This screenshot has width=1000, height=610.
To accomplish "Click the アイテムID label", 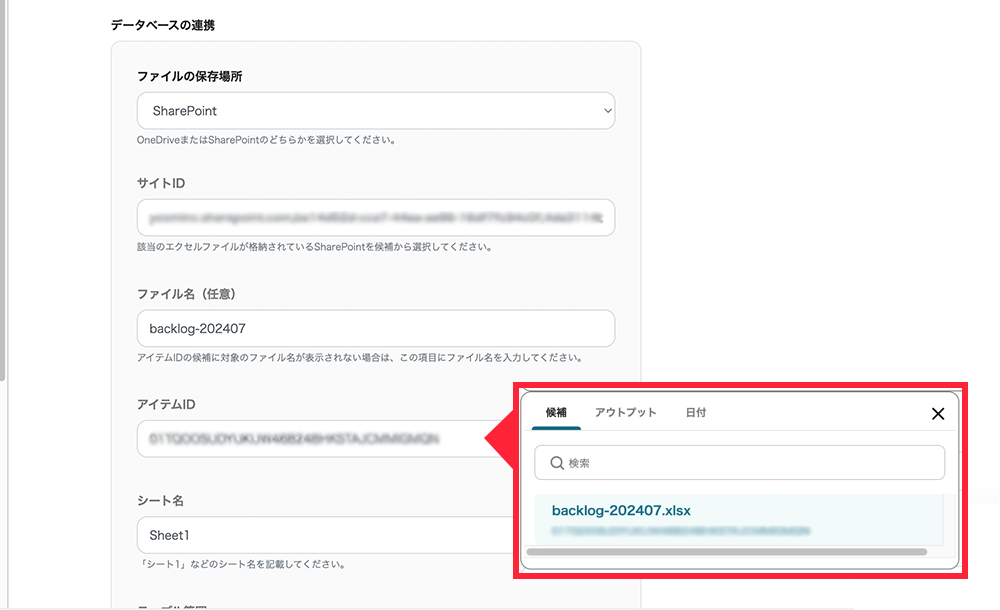I will click(166, 404).
